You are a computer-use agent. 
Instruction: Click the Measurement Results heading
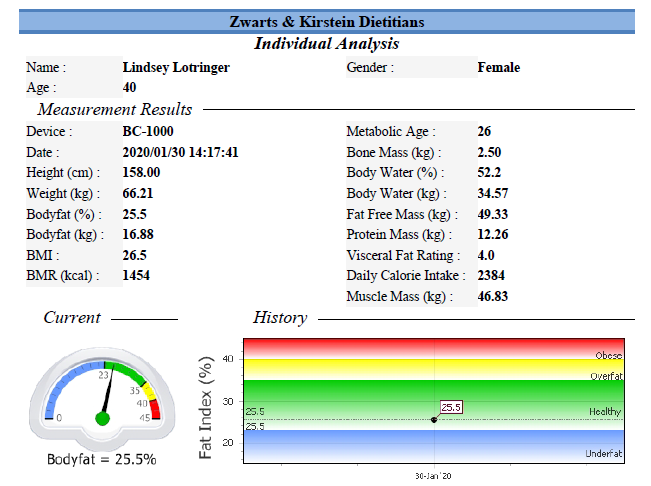point(115,110)
